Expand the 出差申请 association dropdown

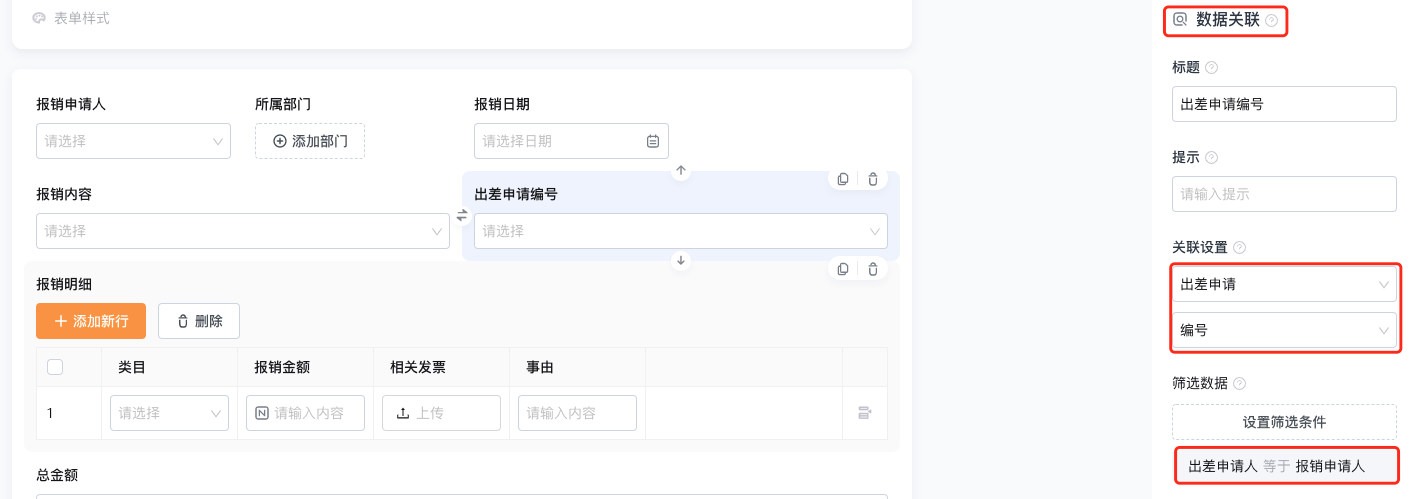(1284, 284)
